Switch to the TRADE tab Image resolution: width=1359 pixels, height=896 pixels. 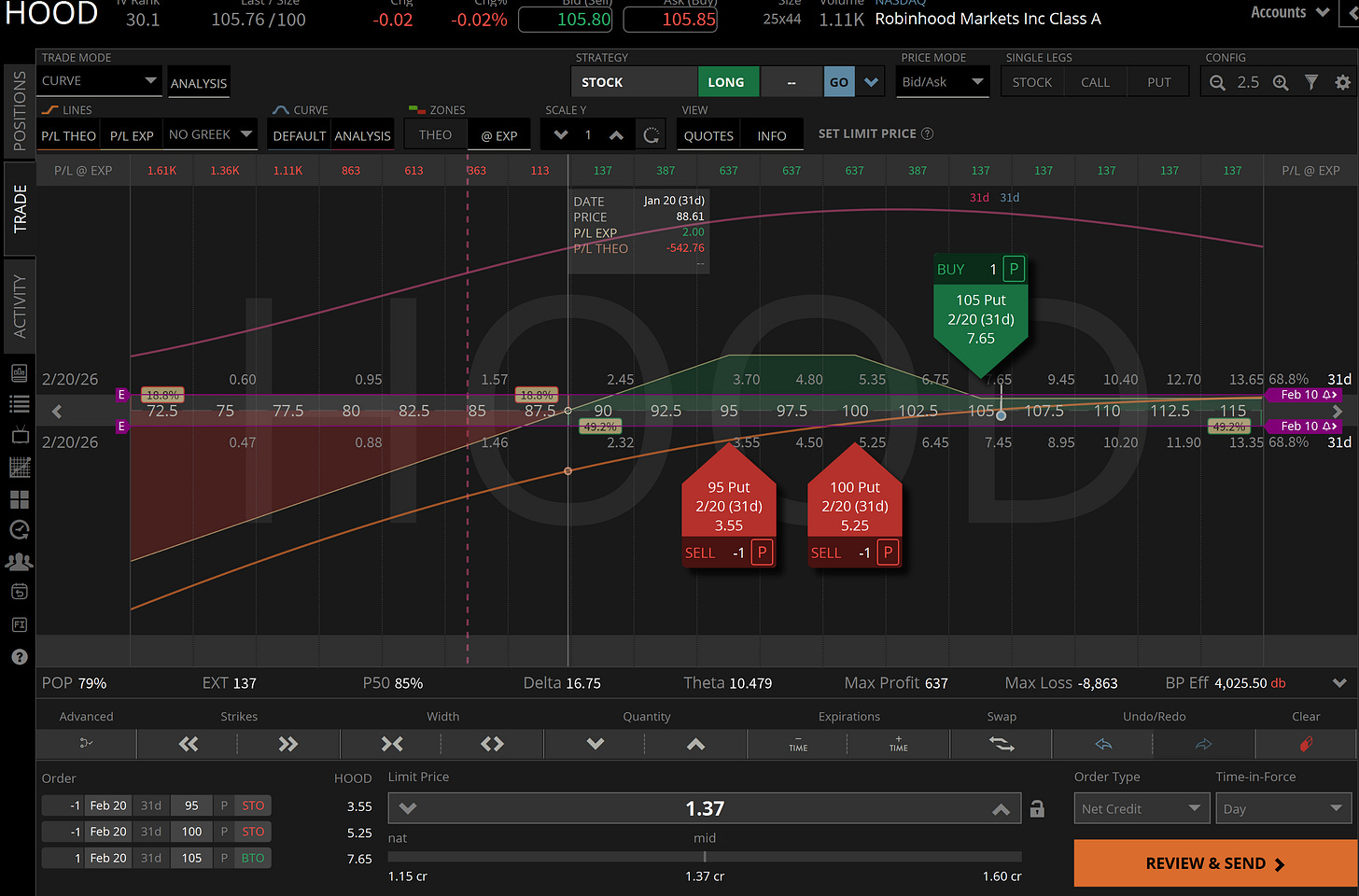tap(20, 209)
